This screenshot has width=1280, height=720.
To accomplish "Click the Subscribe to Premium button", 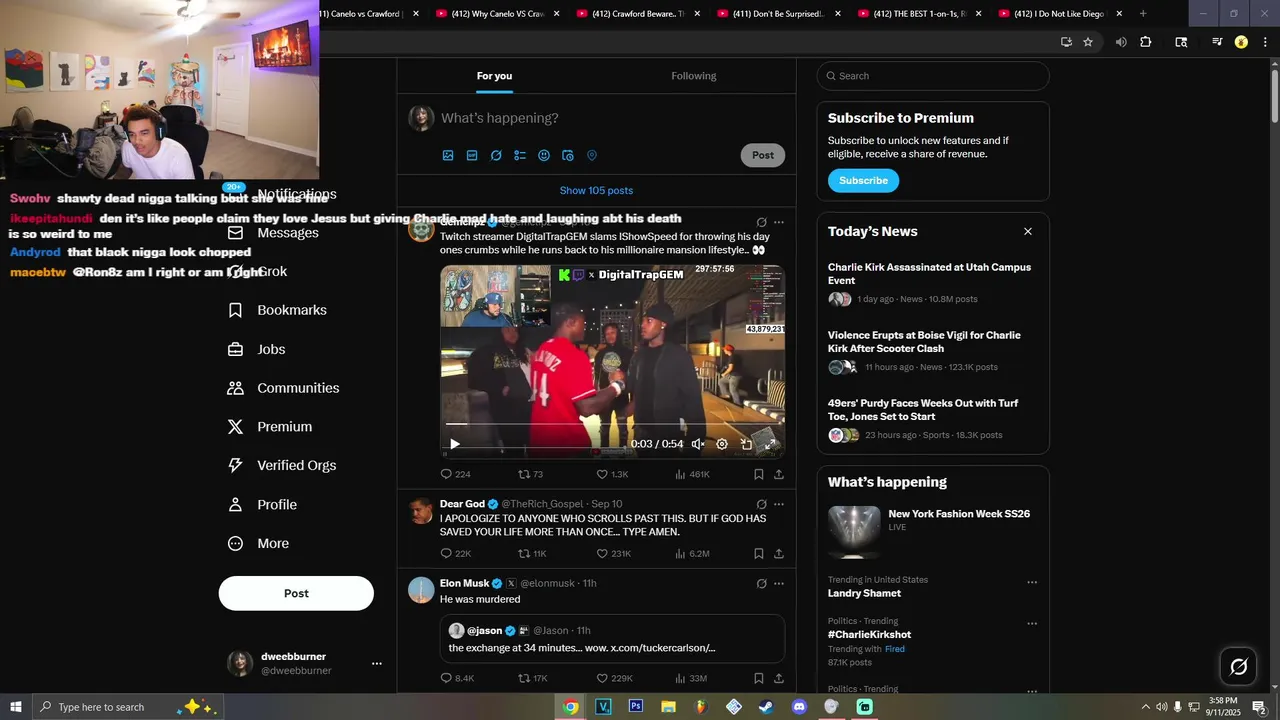I will pos(863,181).
